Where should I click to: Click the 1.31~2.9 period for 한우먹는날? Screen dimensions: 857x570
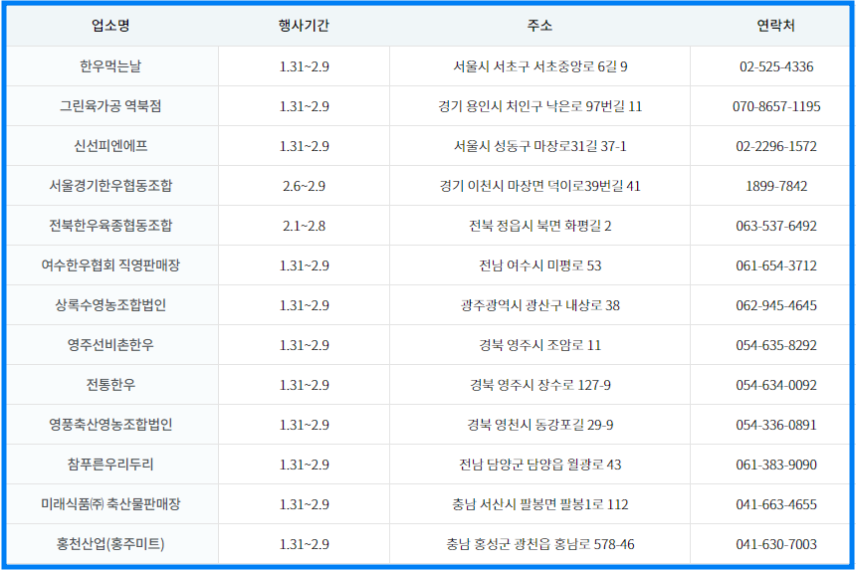click(x=304, y=67)
